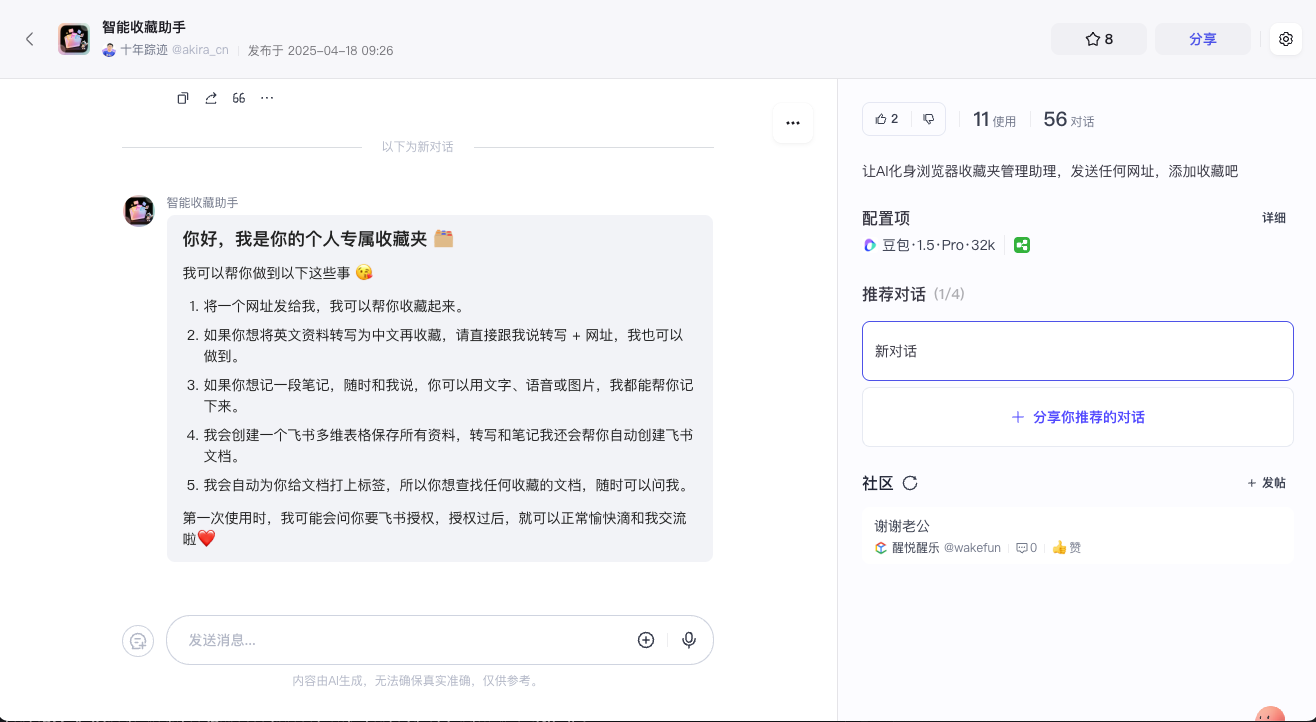Go back using the left arrow
Screen dimensions: 1316x722
pos(30,39)
